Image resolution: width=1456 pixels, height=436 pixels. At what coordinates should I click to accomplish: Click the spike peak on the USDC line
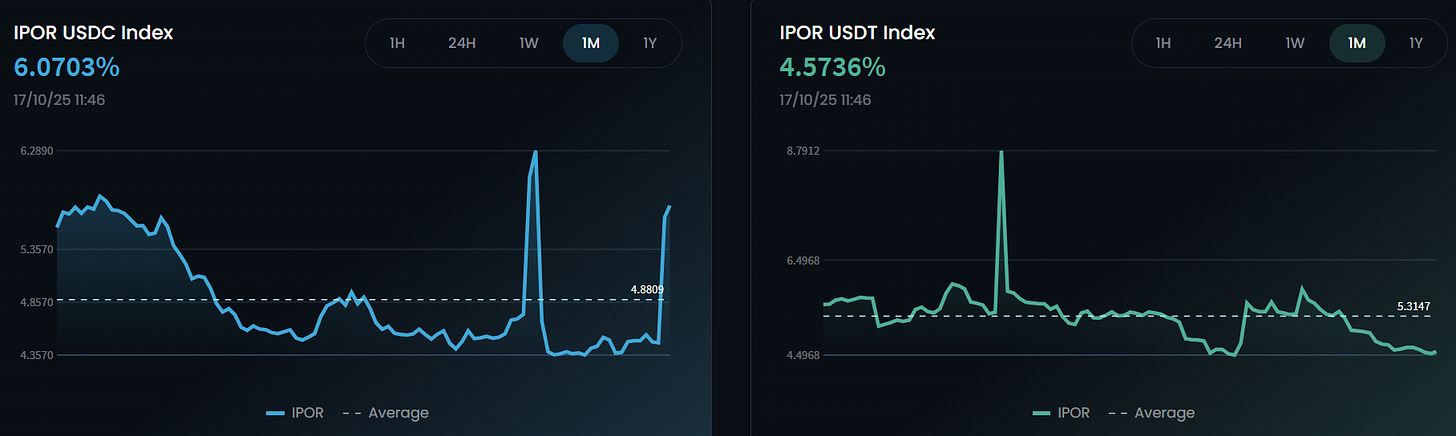pyautogui.click(x=535, y=153)
